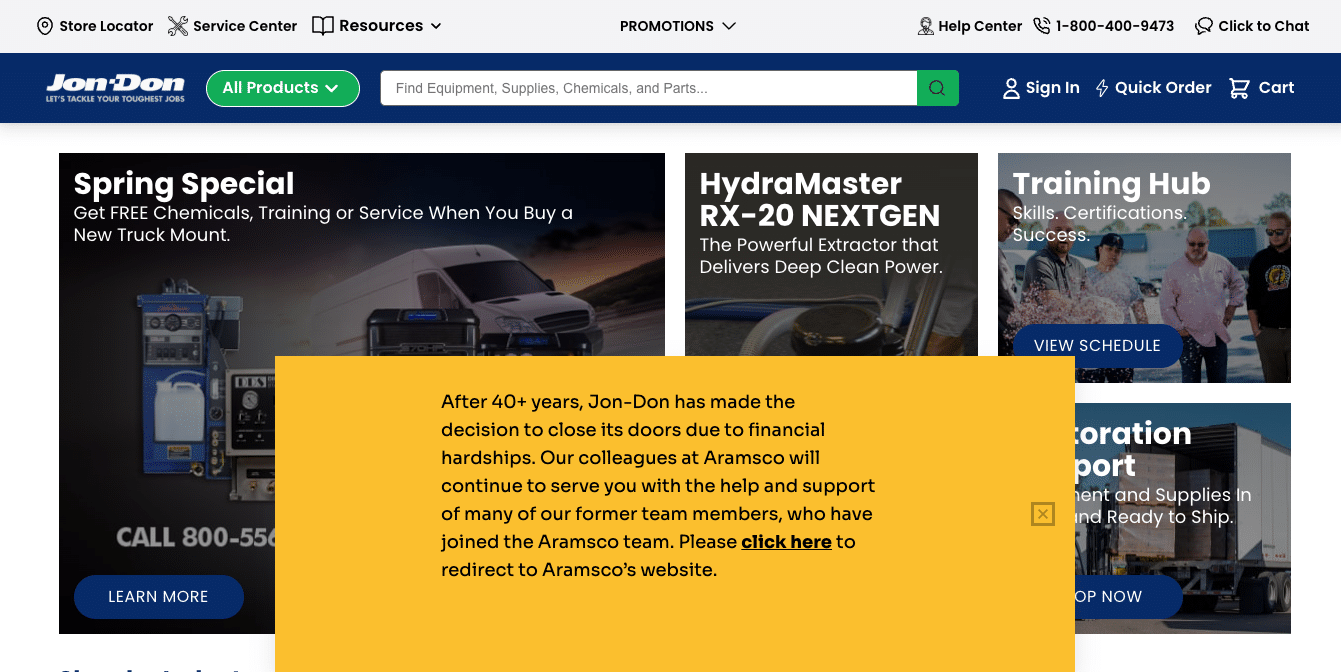The height and width of the screenshot is (672, 1341).
Task: Open Service Center via tools icon
Action: tap(178, 26)
